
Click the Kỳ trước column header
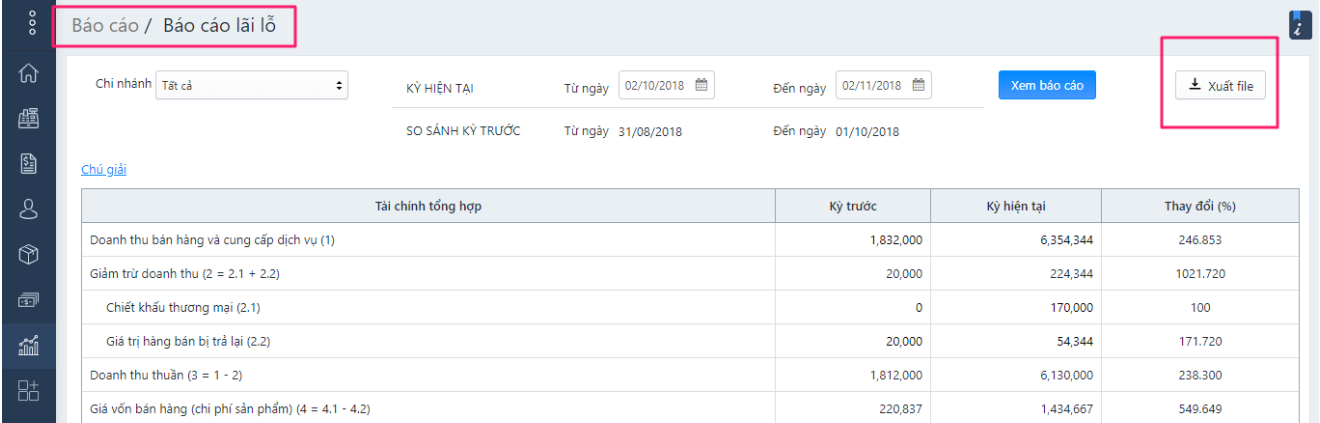tap(853, 206)
